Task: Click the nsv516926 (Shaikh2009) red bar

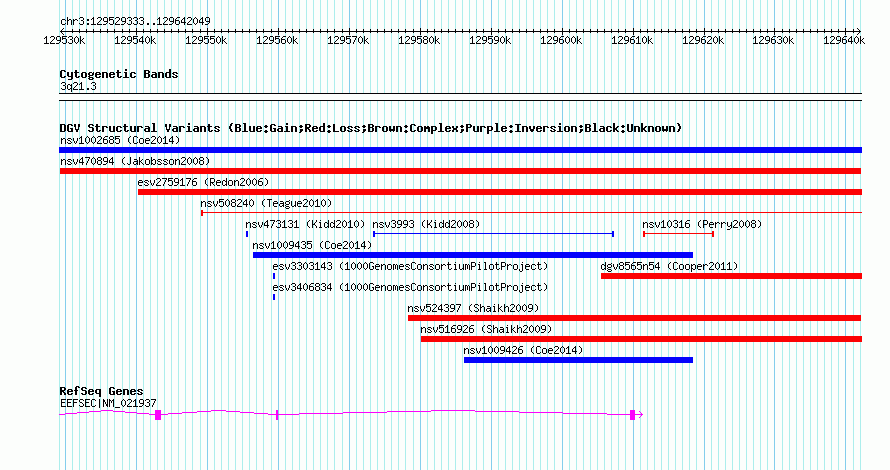Action: pos(641,339)
